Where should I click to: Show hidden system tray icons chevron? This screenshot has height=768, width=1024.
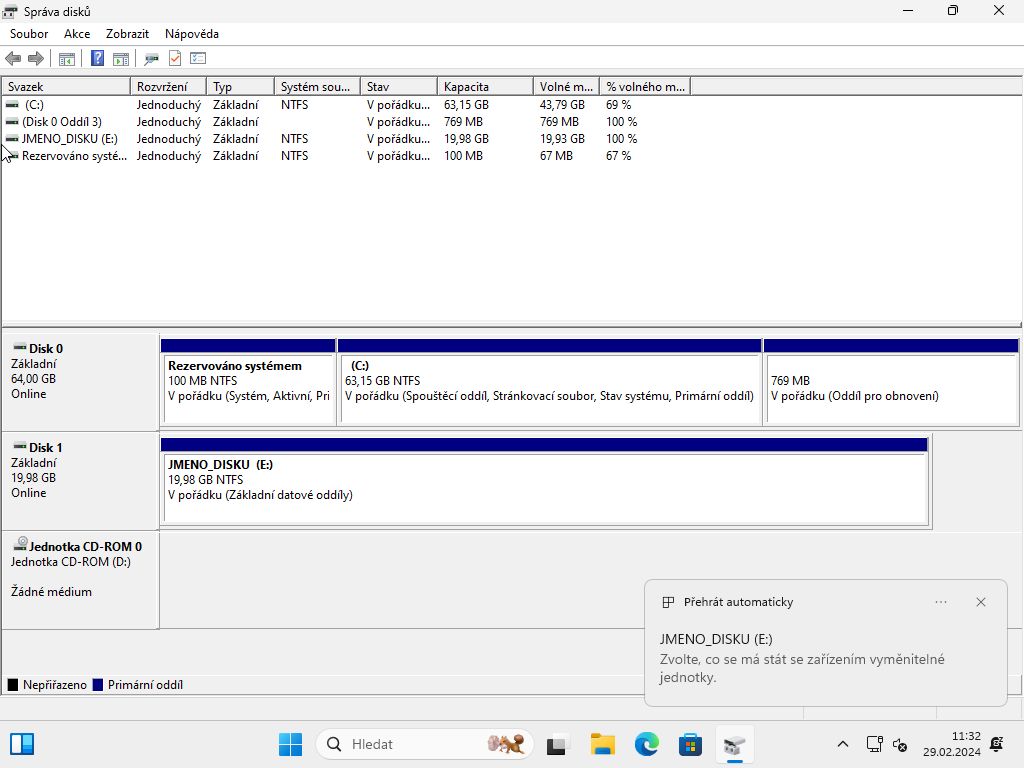(843, 744)
